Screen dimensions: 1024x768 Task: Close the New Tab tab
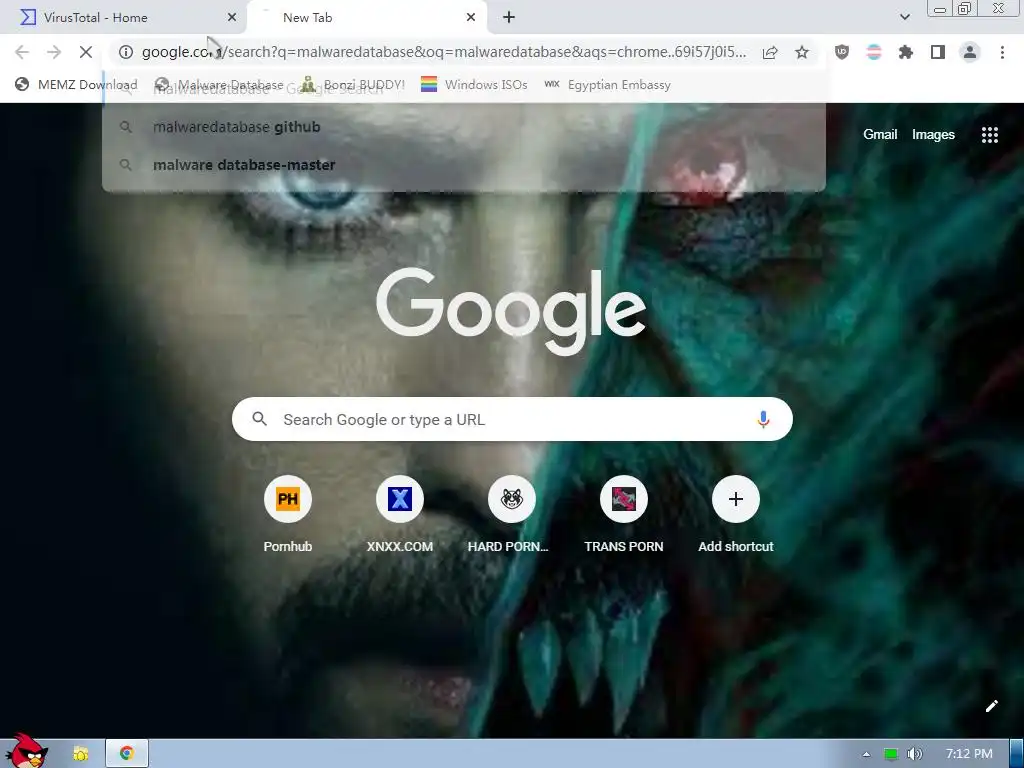click(x=471, y=18)
